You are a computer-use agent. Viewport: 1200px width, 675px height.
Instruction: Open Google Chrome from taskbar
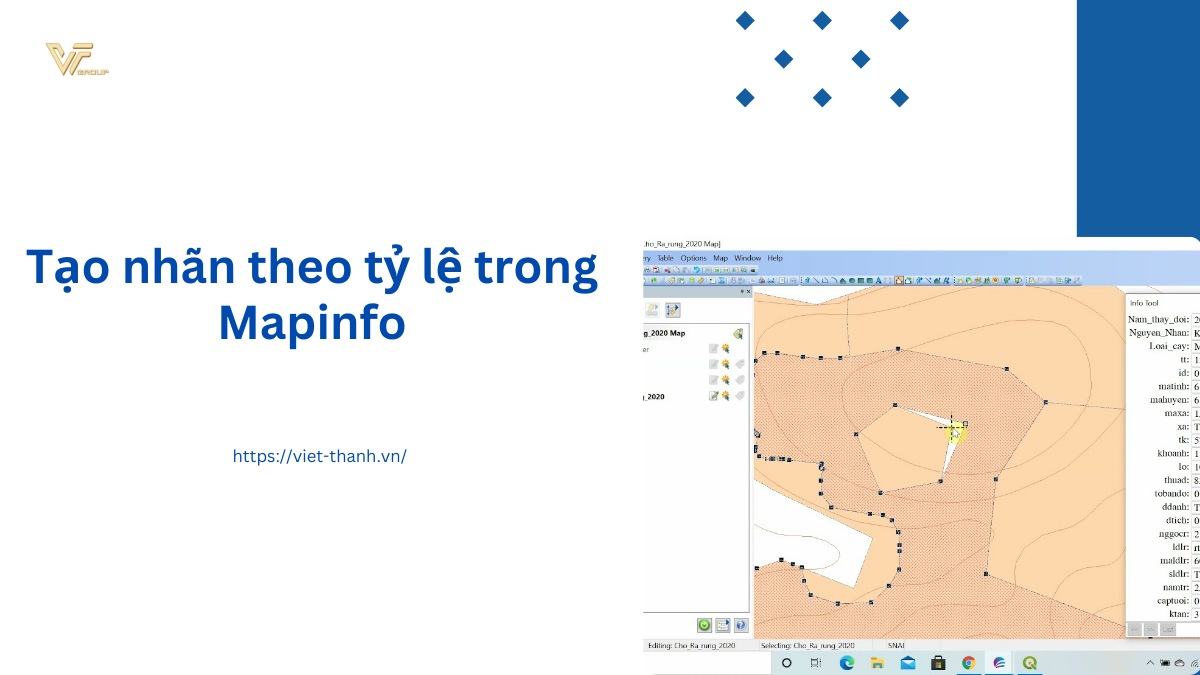(968, 663)
